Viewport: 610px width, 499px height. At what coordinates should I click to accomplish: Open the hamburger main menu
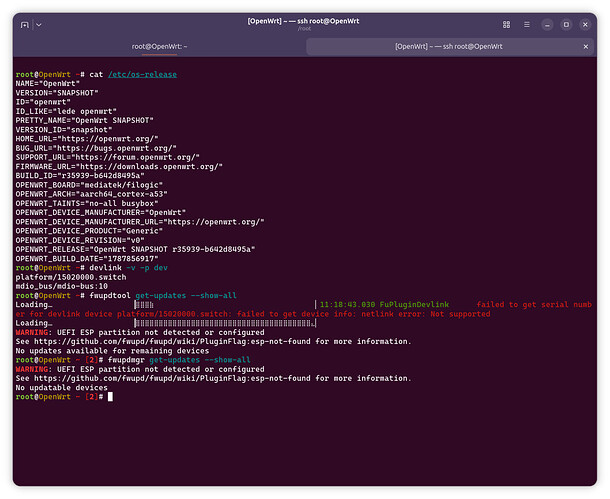click(x=527, y=25)
